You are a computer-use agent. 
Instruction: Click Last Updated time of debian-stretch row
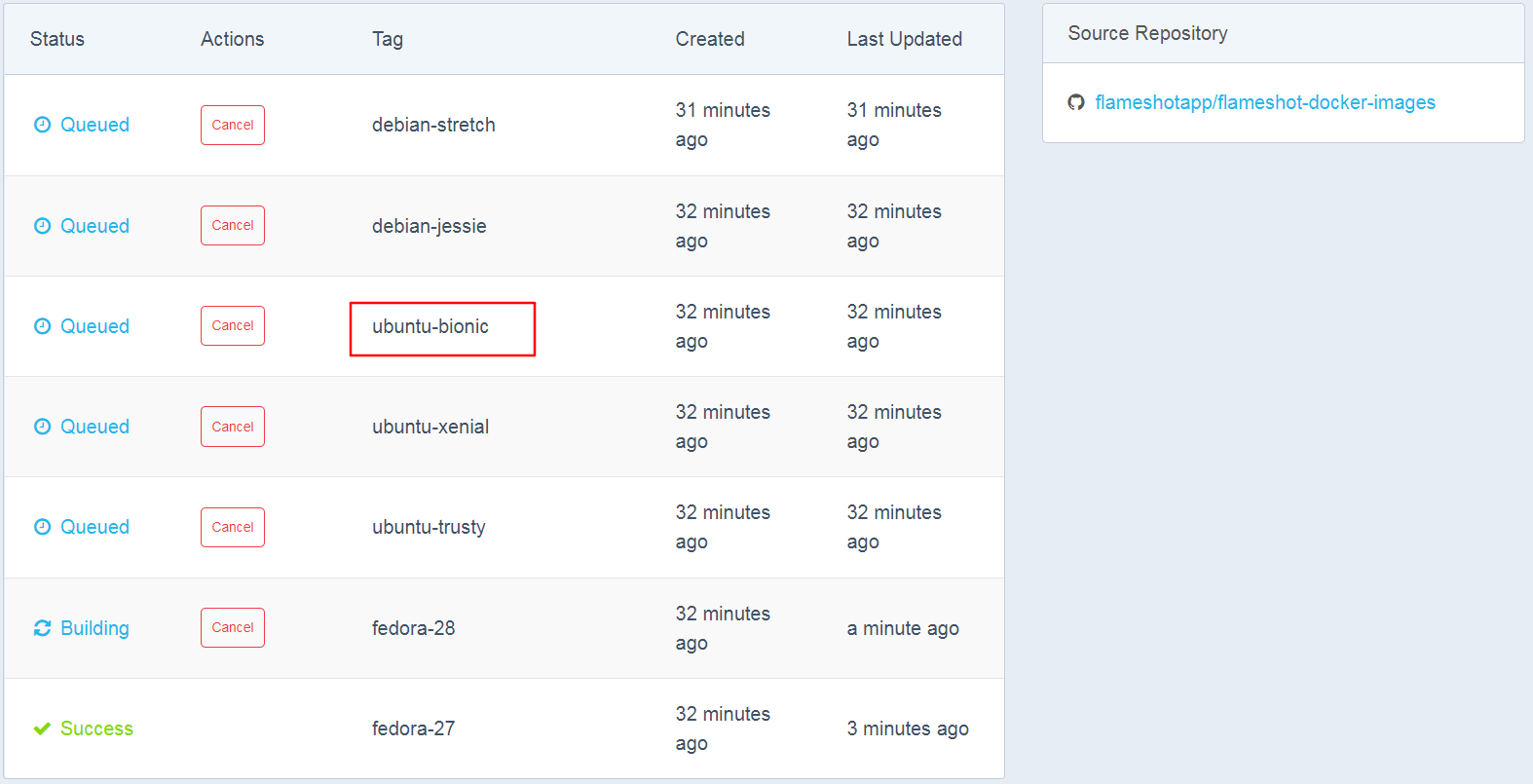coord(894,125)
